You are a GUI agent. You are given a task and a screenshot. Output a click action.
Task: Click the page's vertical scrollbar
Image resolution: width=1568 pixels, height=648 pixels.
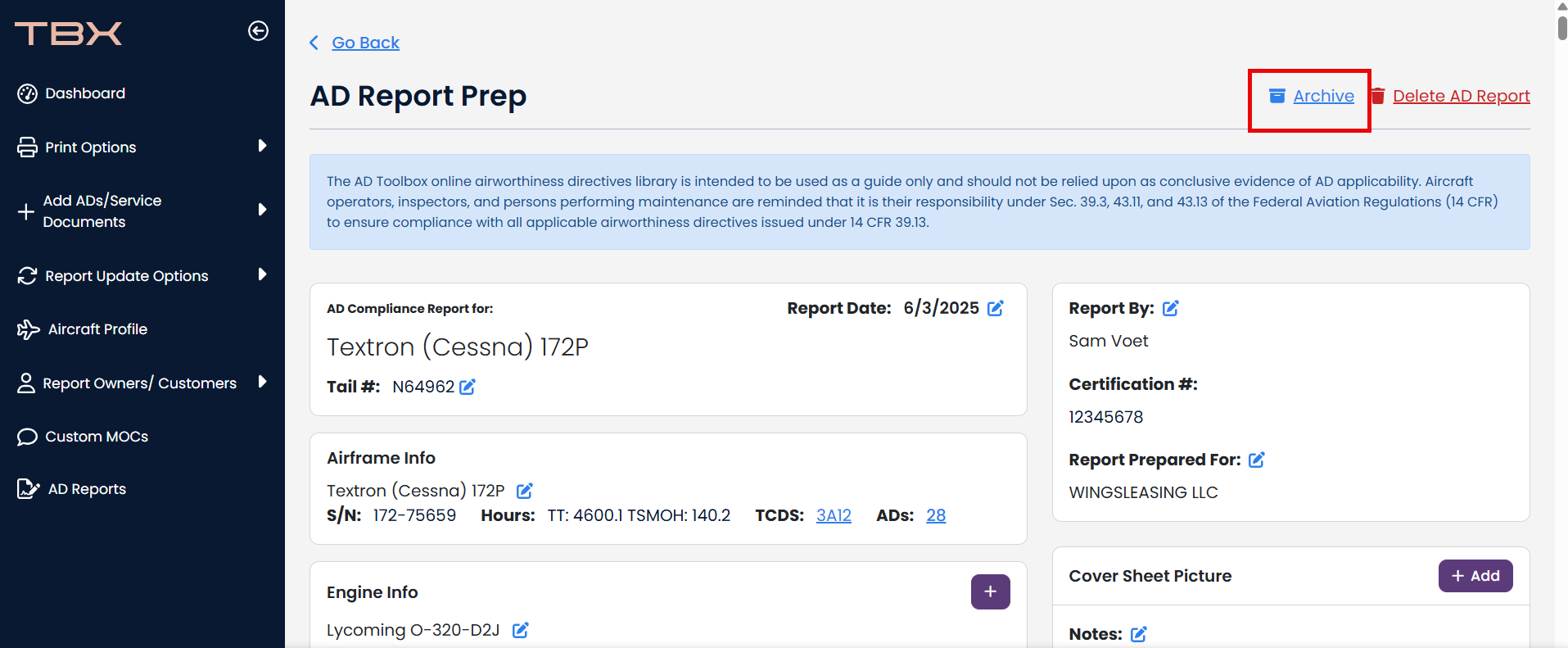1562,25
